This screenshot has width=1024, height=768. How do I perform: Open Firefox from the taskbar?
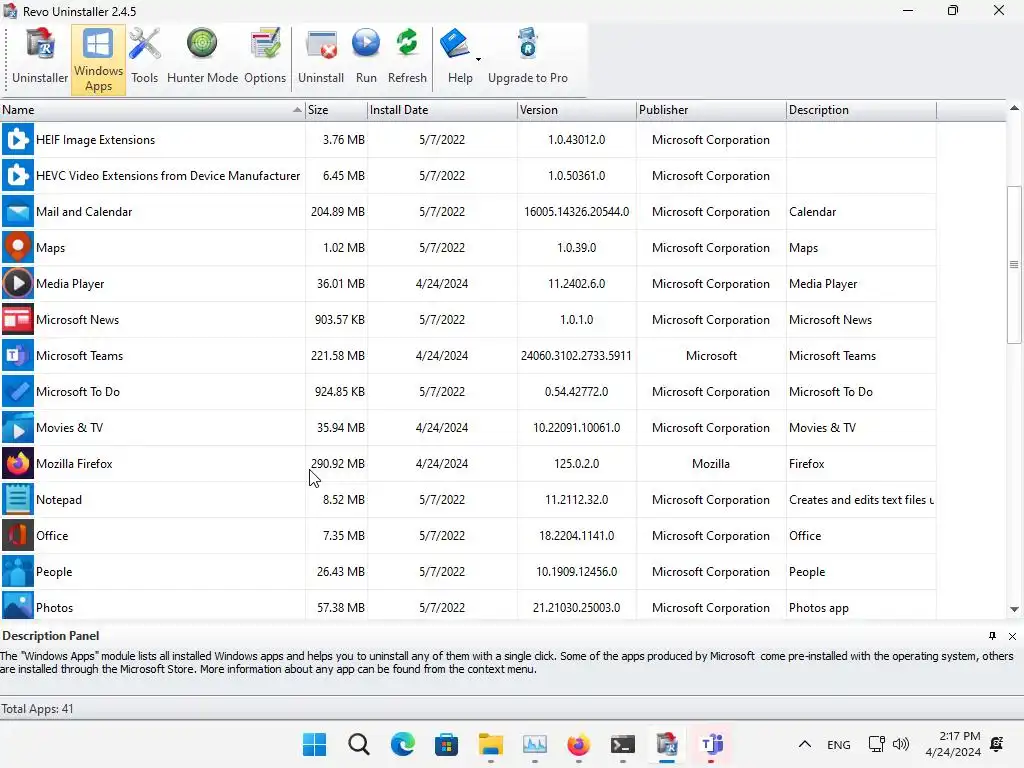coord(579,744)
